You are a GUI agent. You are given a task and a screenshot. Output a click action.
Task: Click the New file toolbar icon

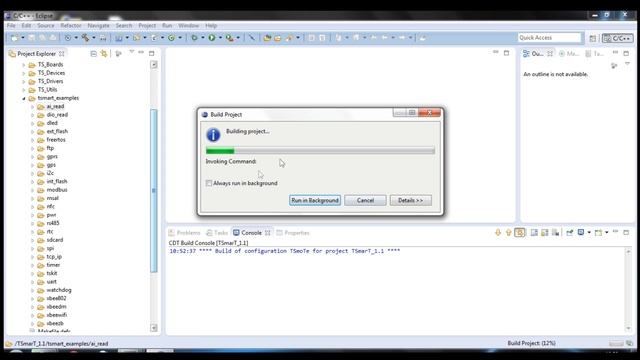pos(14,38)
